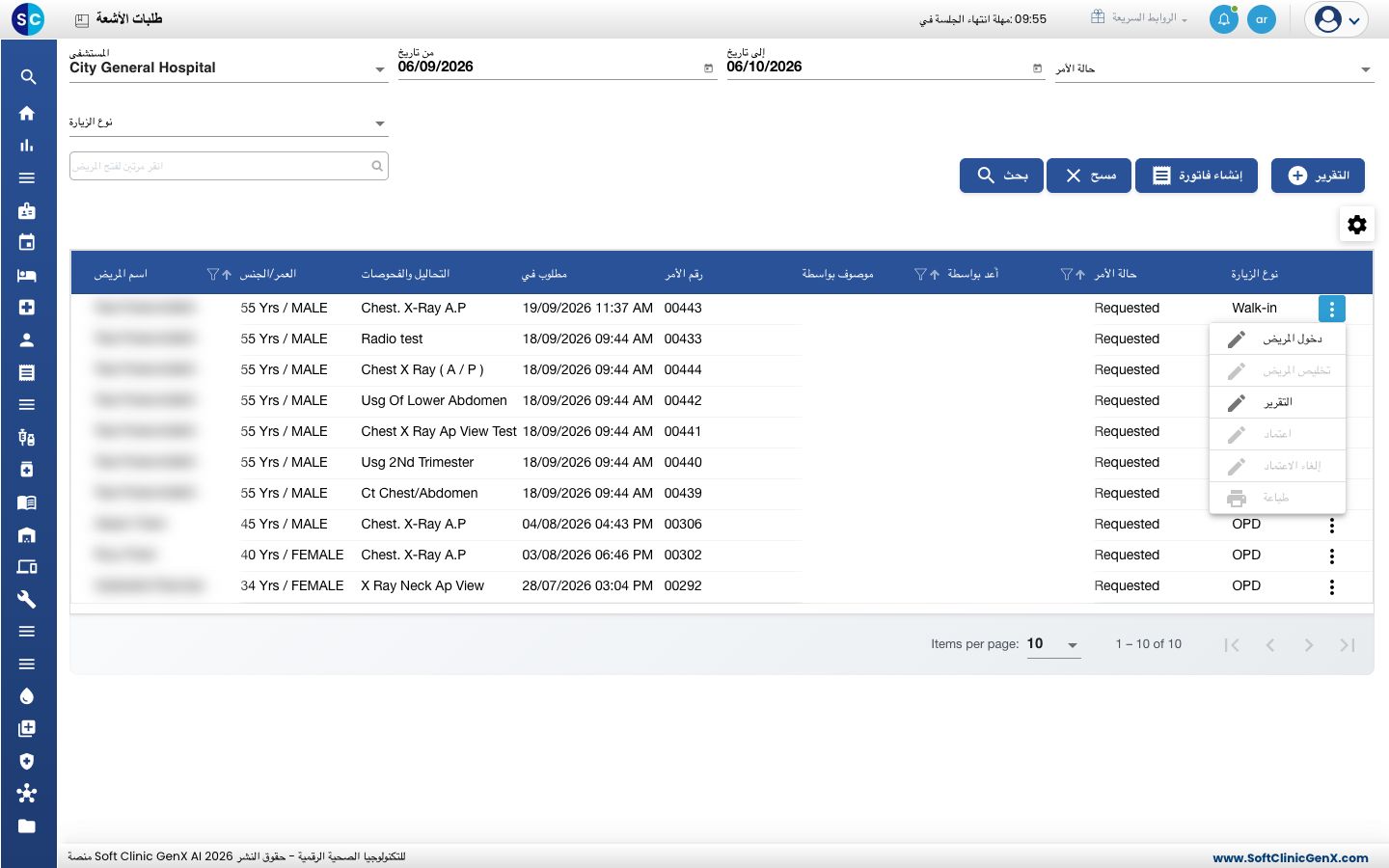Open the folder icon in the sidebar
The image size is (1389, 868).
pos(27,826)
